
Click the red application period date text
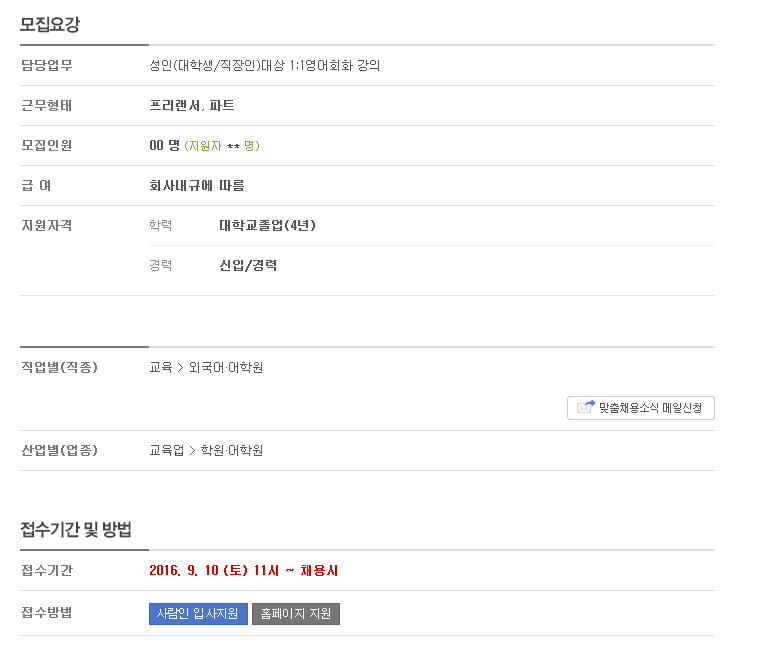point(244,570)
